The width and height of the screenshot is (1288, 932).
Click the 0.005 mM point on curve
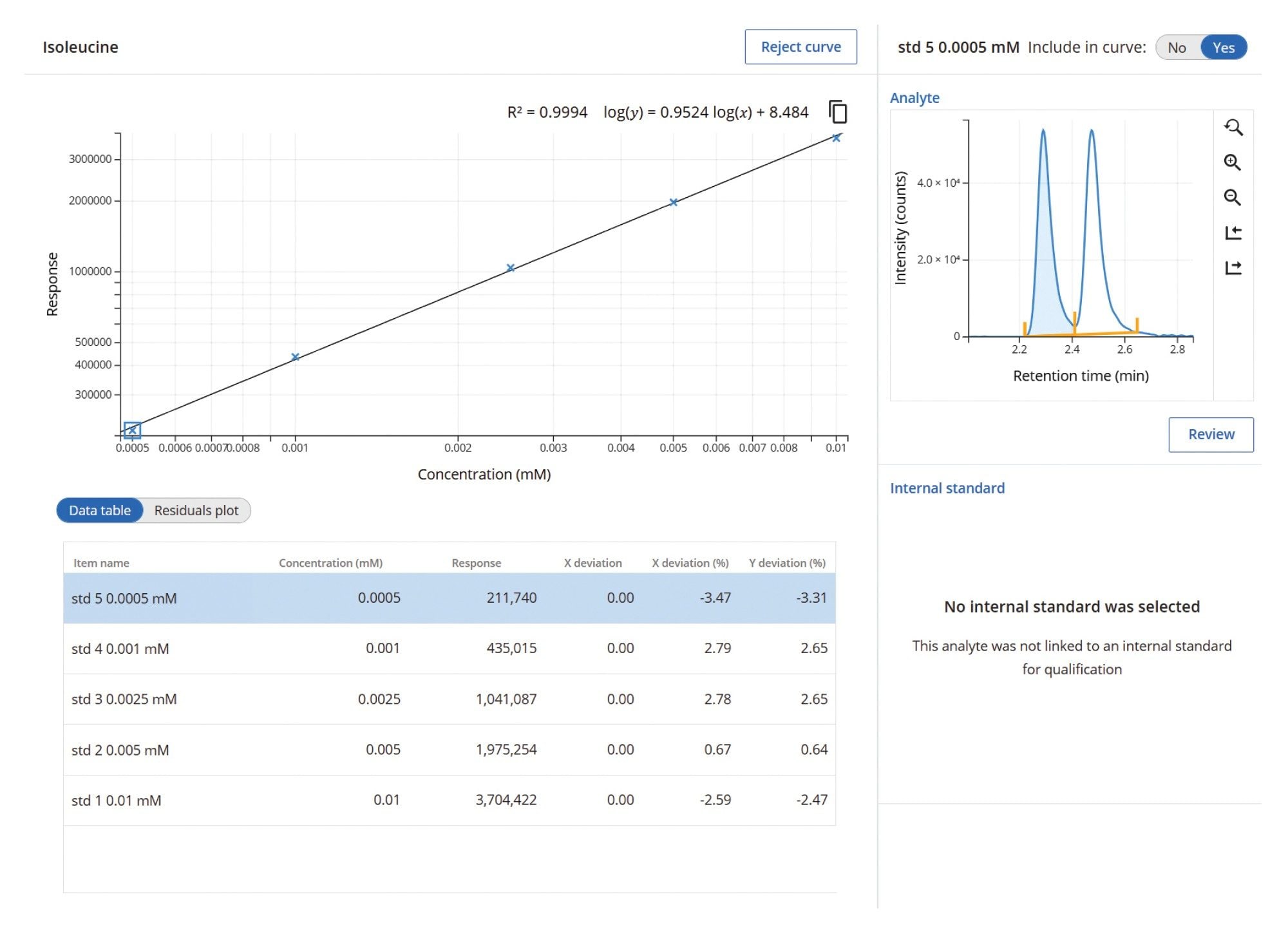[673, 202]
